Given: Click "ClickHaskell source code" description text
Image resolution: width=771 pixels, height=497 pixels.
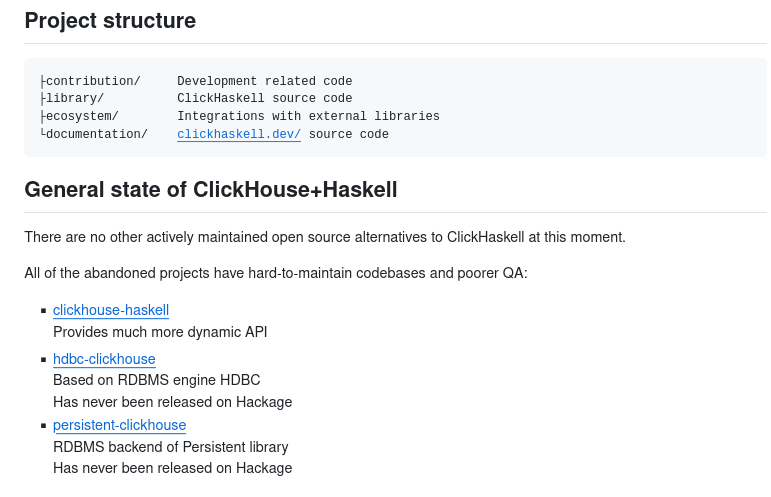Looking at the screenshot, I should point(264,98).
